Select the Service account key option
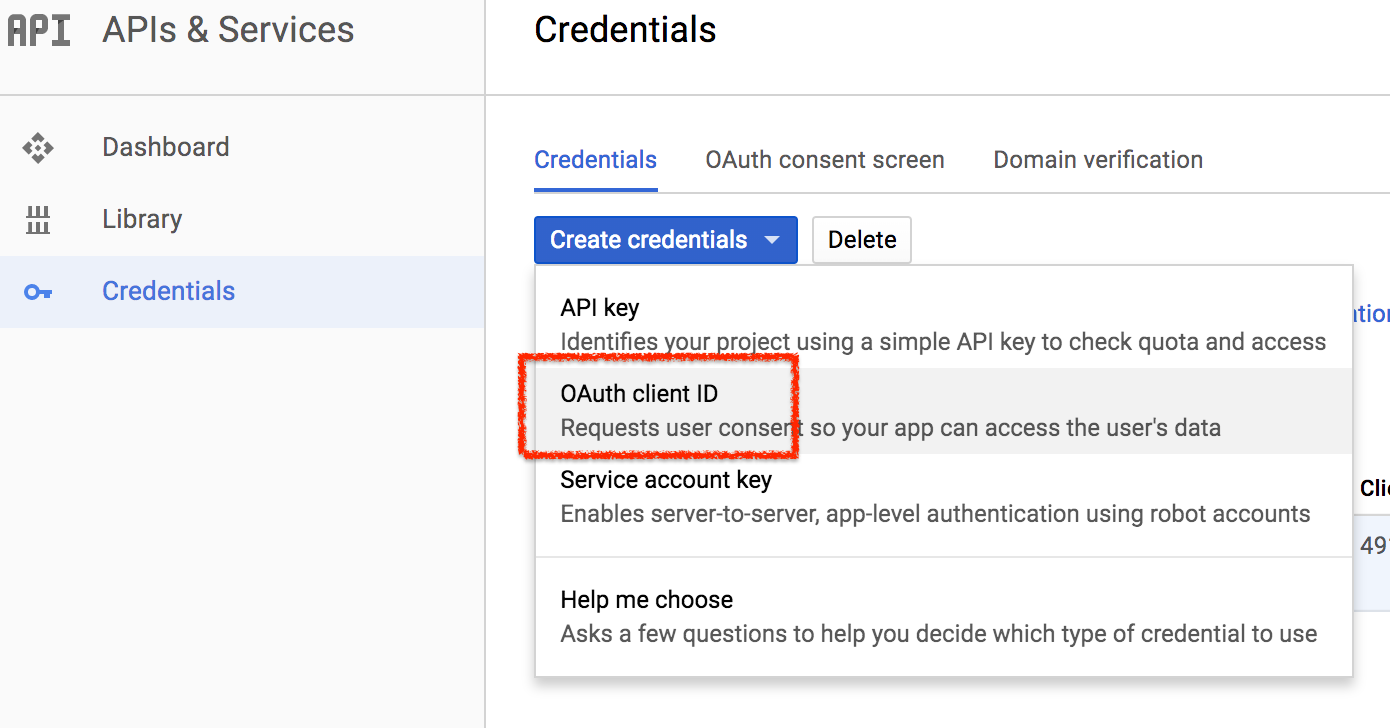The width and height of the screenshot is (1390, 728). point(944,497)
